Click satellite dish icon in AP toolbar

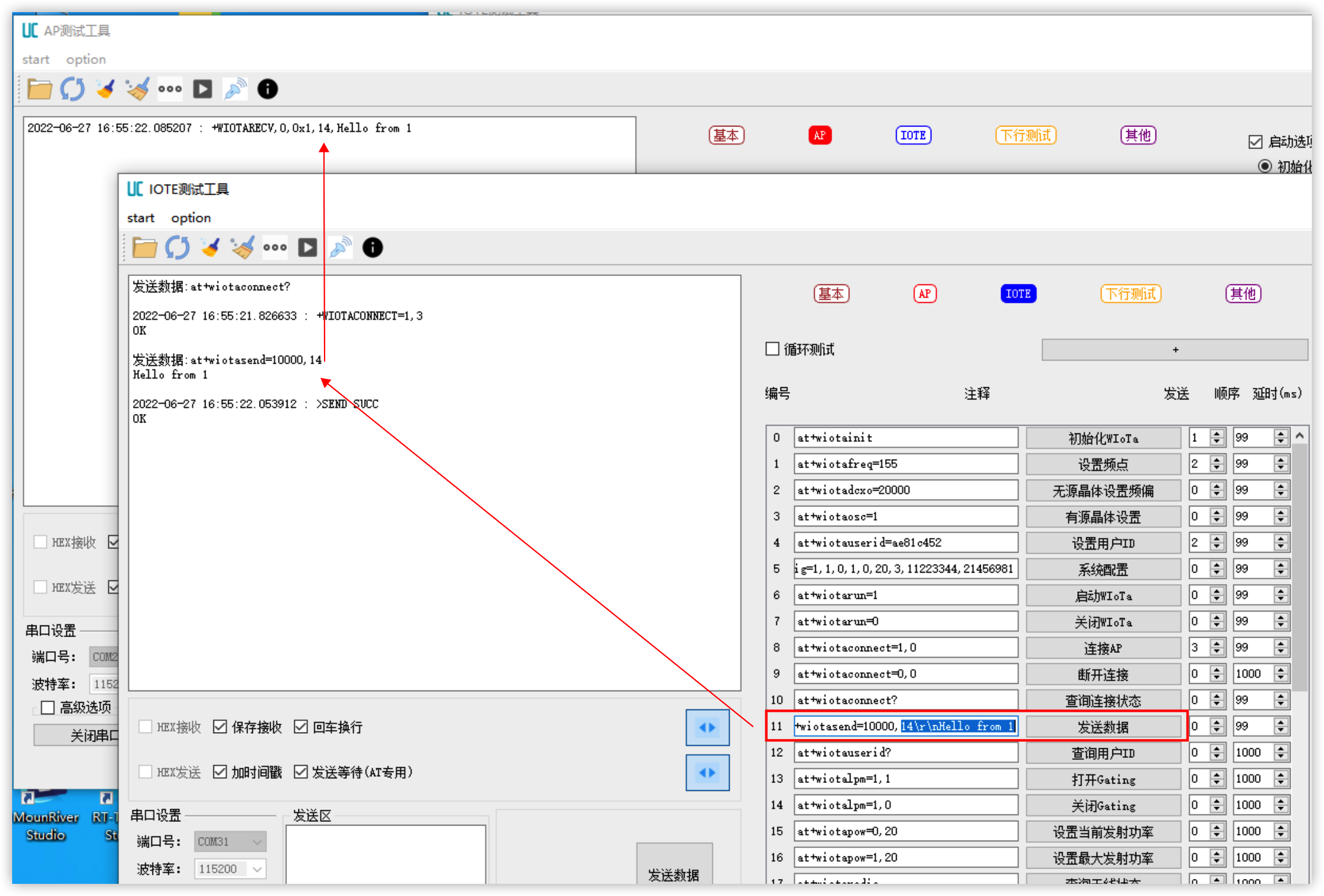pos(235,89)
